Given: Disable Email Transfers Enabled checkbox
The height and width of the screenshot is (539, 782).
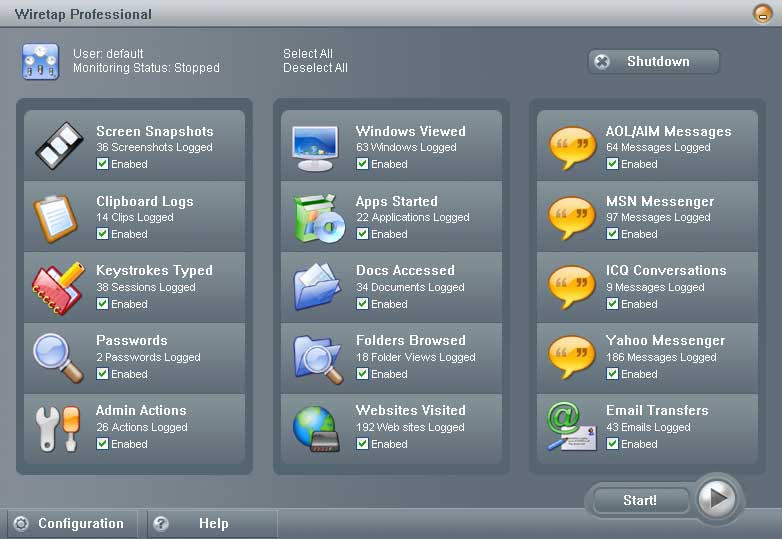Looking at the screenshot, I should (612, 443).
